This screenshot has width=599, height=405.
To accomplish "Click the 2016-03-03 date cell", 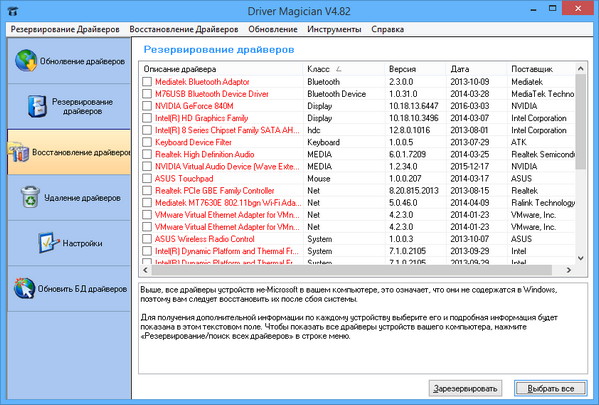I will point(469,106).
